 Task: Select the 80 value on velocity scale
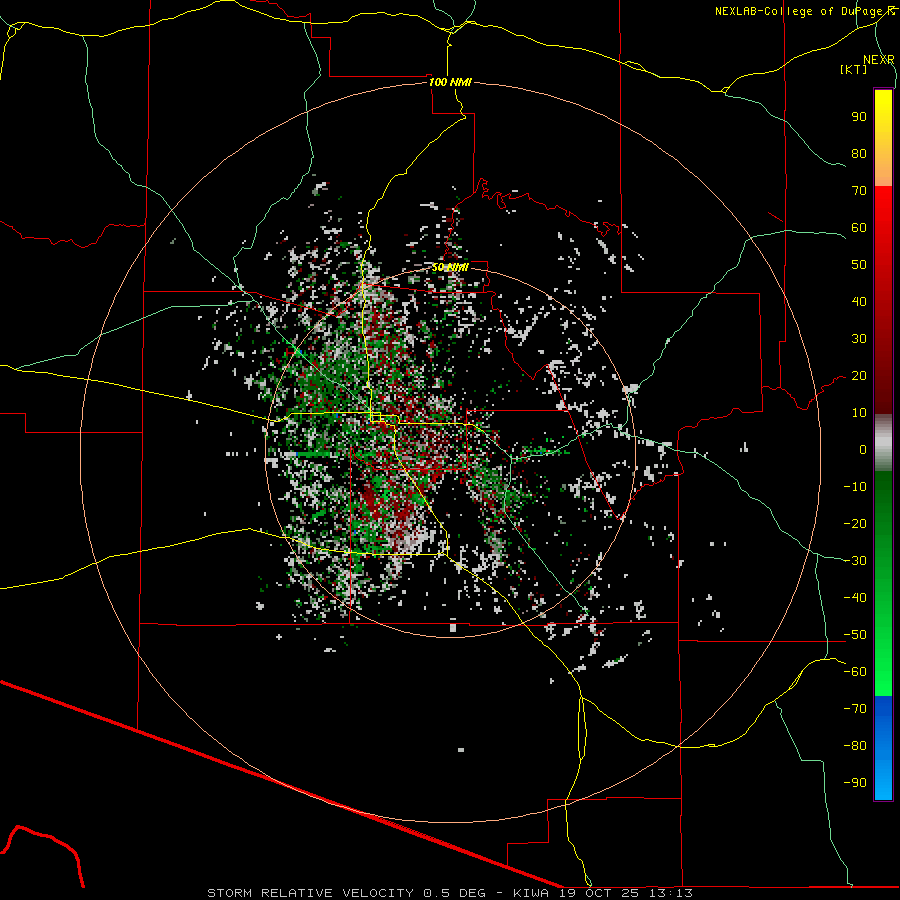[859, 154]
